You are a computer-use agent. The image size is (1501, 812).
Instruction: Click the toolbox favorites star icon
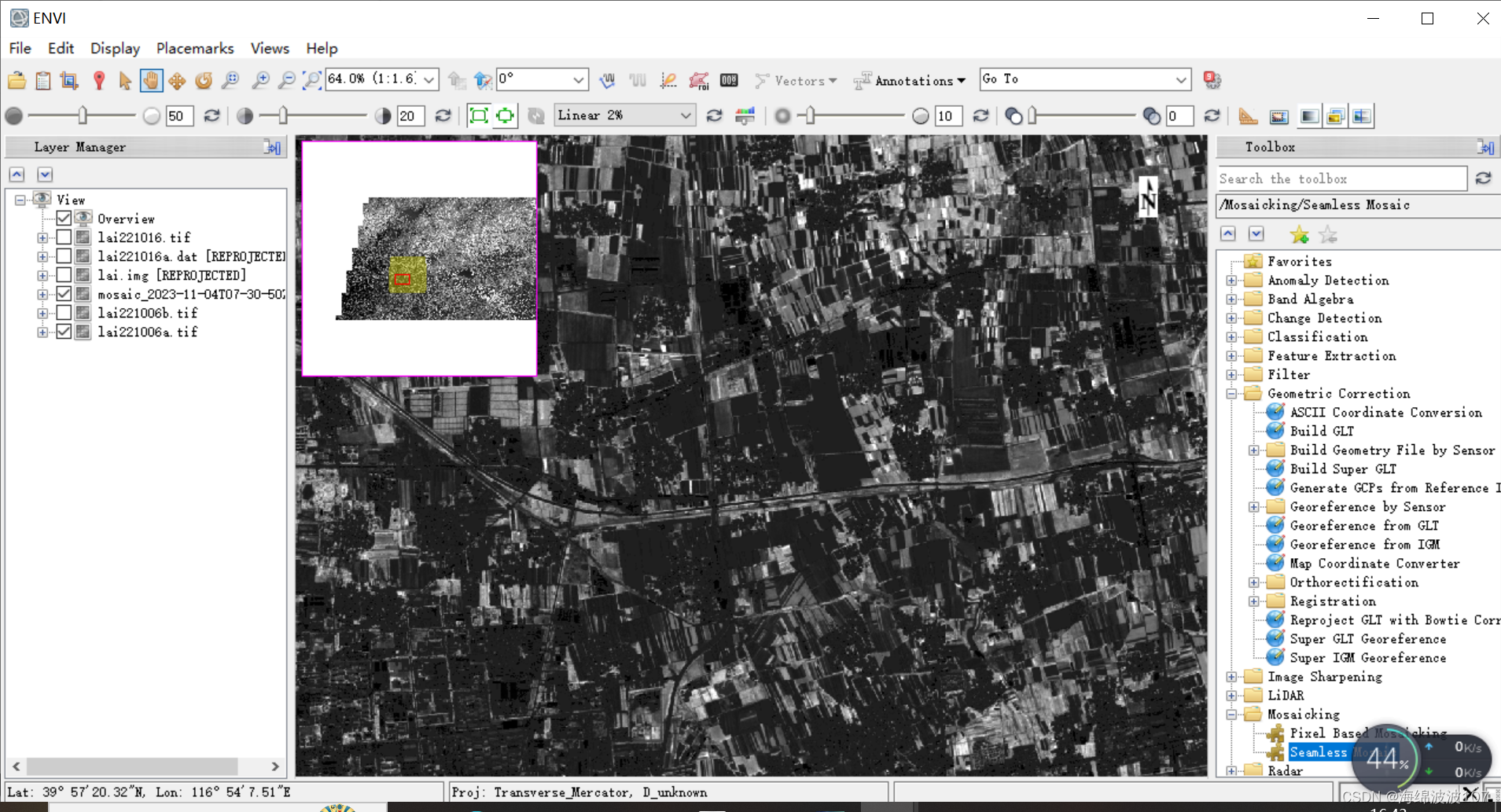[1299, 234]
